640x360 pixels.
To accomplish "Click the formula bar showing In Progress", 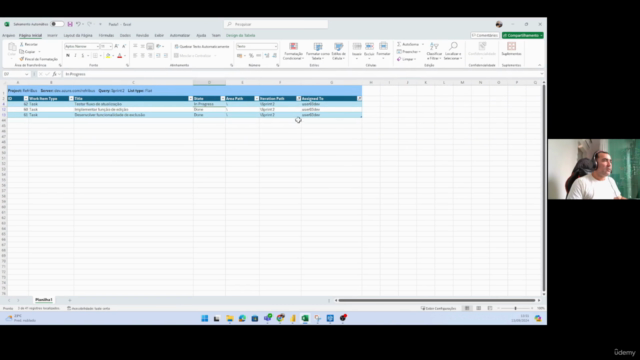I will [x=302, y=74].
